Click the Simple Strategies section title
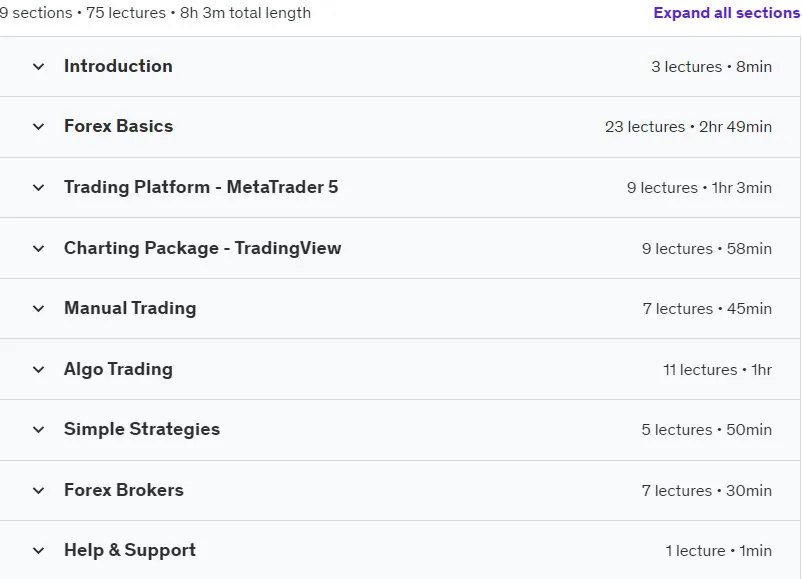The width and height of the screenshot is (802, 579). 142,429
